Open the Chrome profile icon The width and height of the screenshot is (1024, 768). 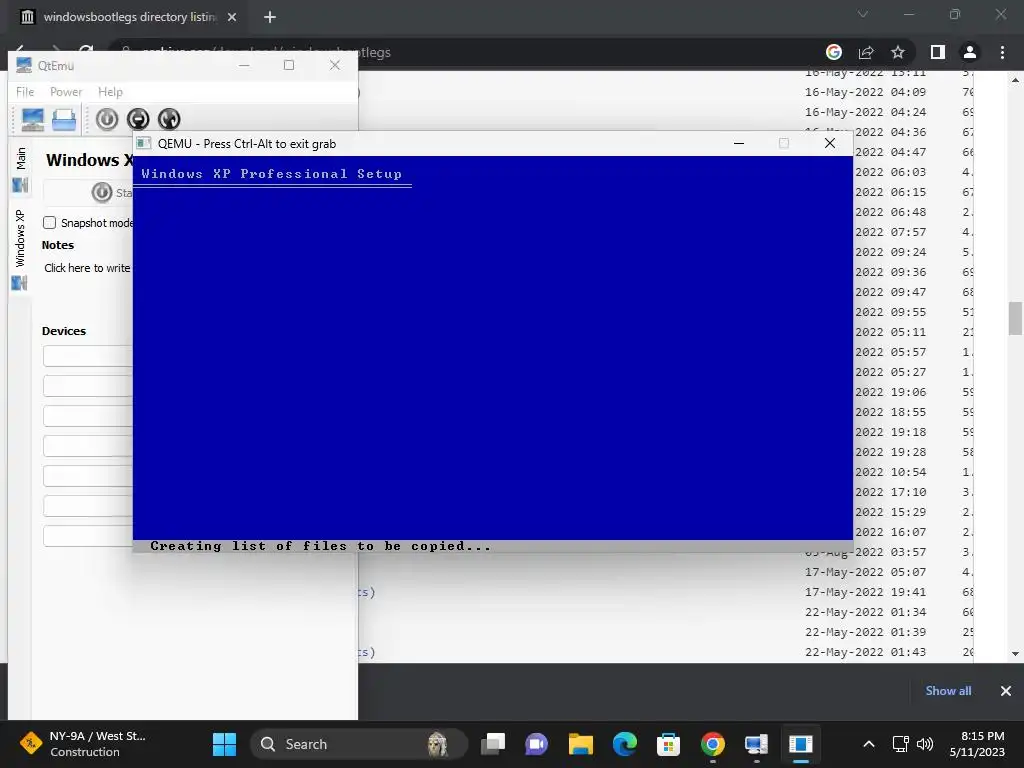tap(970, 52)
